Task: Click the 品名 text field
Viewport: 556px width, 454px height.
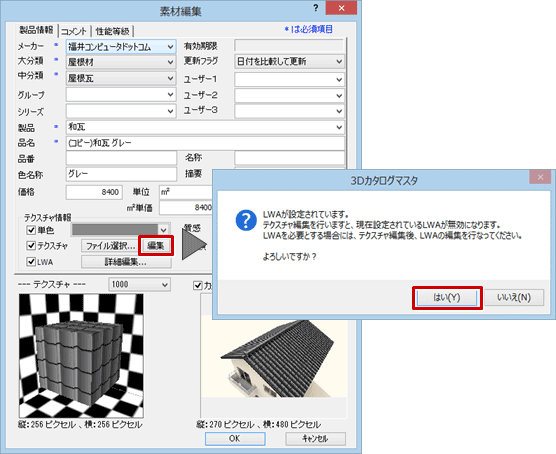Action: pyautogui.click(x=205, y=143)
